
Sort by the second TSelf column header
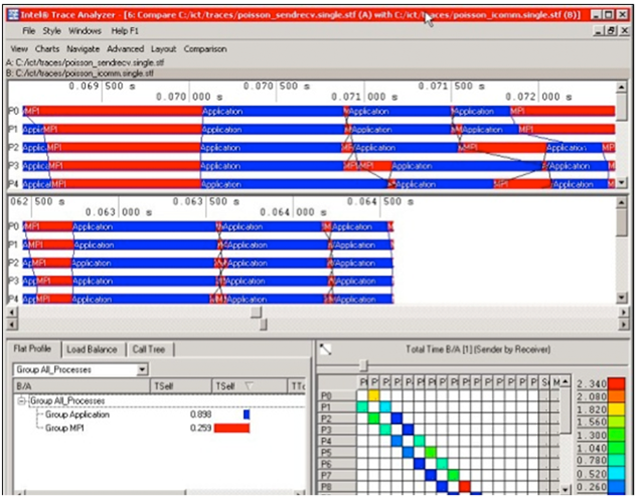(x=249, y=386)
